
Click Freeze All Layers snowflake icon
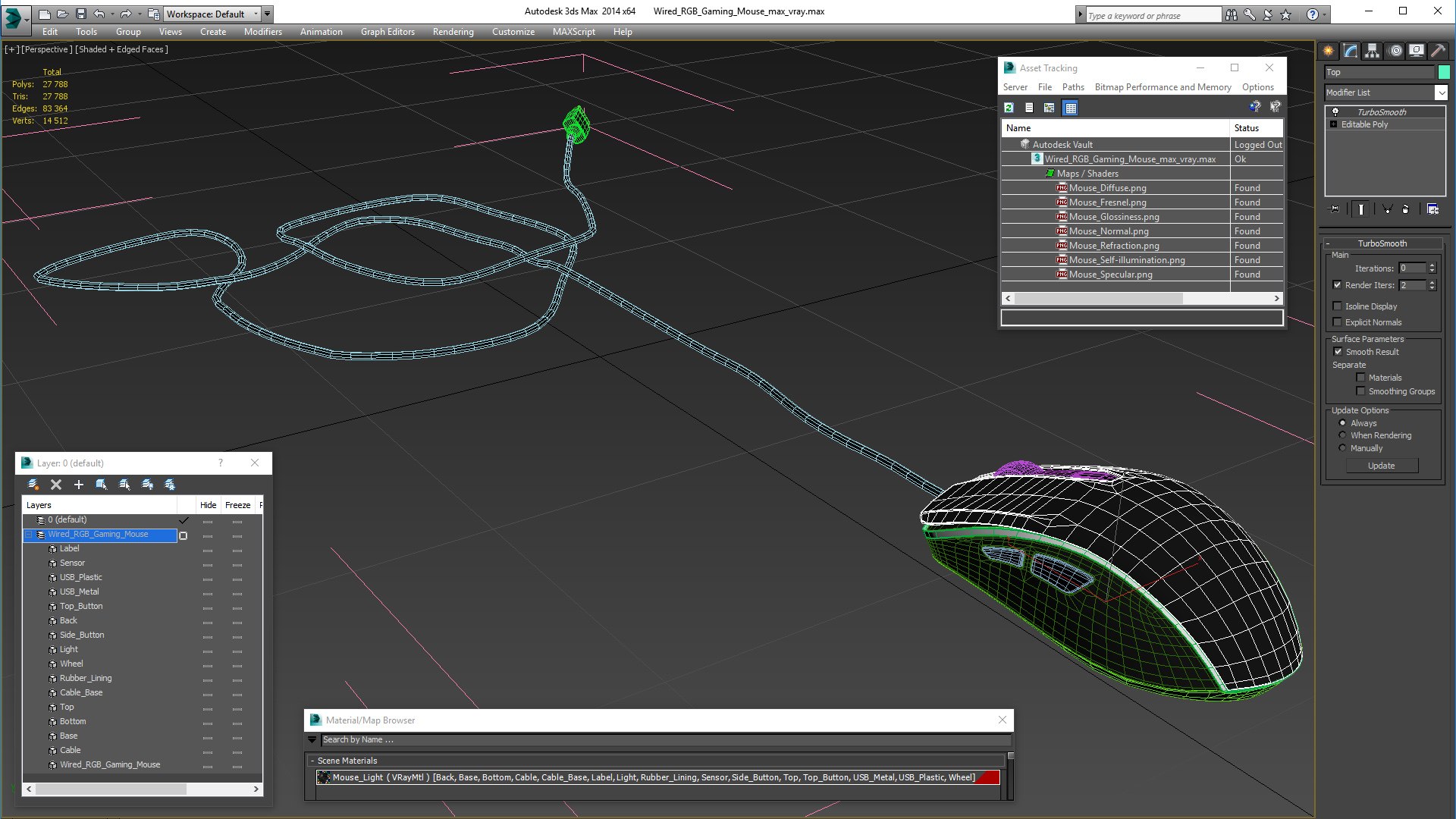170,485
